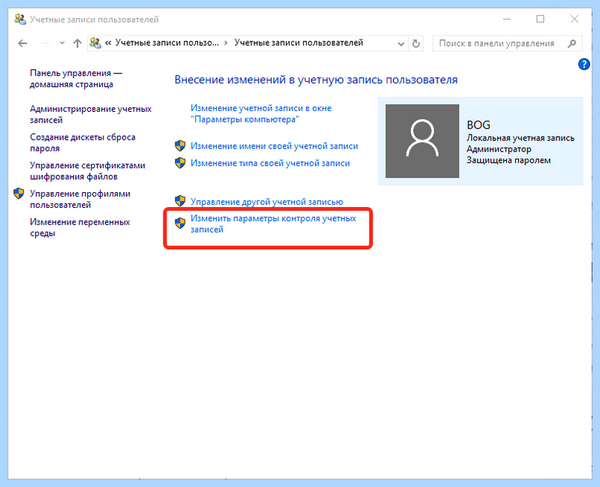Open help with the question mark icon
The height and width of the screenshot is (487, 600).
point(584,64)
